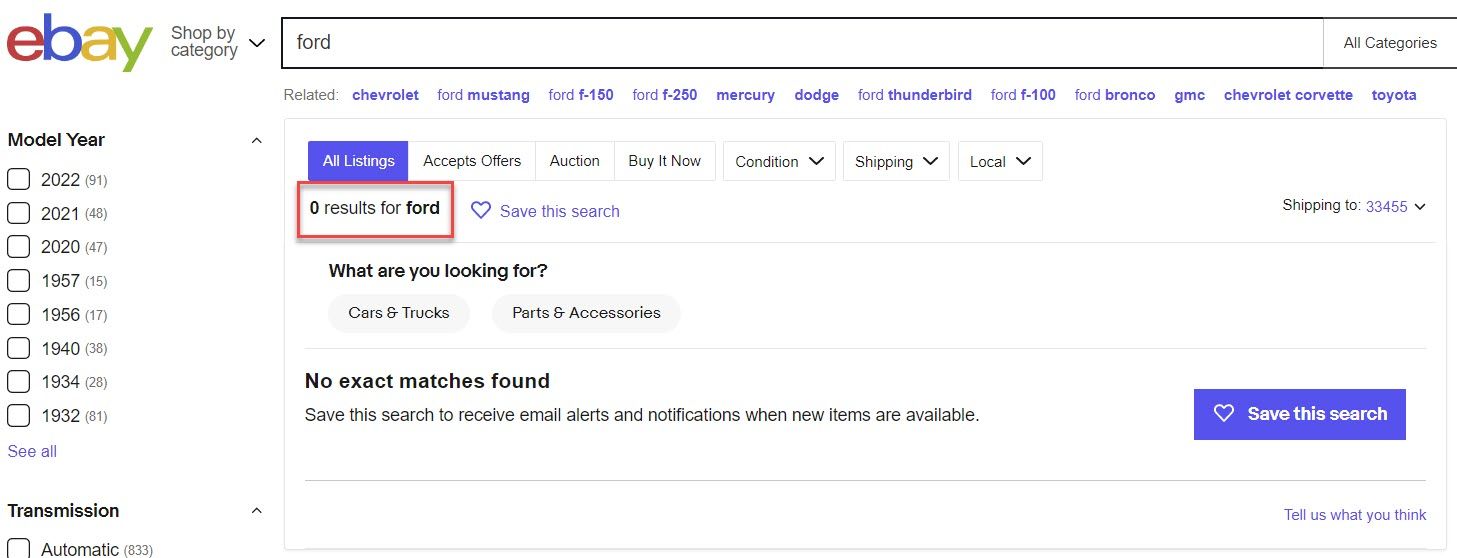
Task: Click heart icon beside Save this search link
Action: 481,211
